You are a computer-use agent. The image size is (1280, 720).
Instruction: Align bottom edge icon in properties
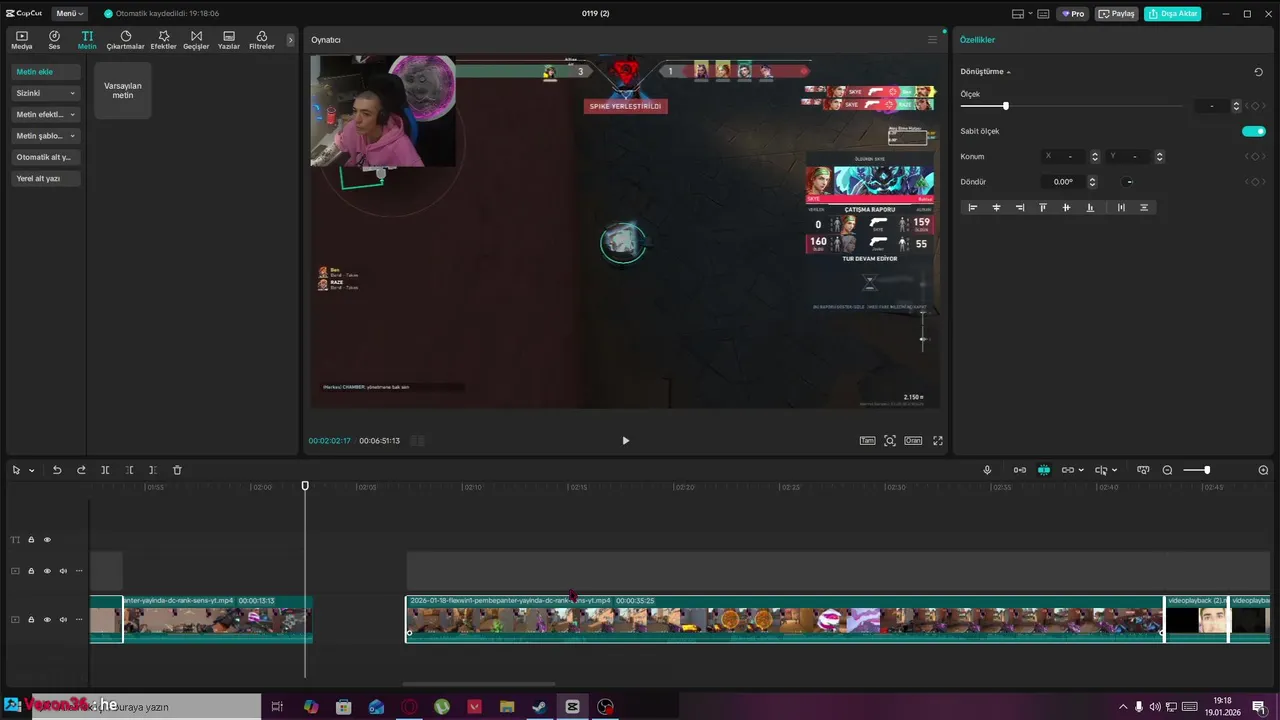pyautogui.click(x=1090, y=207)
